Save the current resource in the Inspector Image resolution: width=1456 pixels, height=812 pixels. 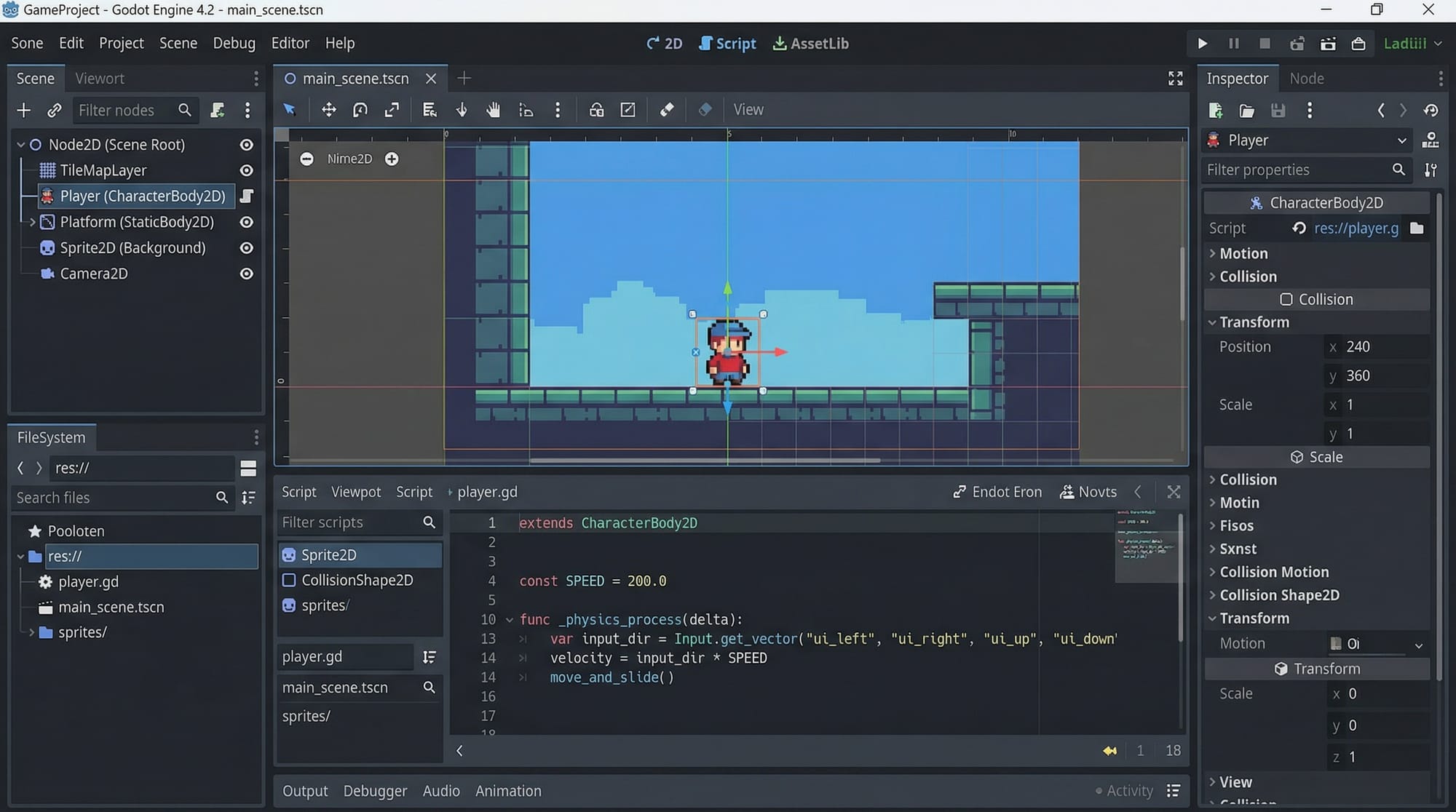pyautogui.click(x=1278, y=110)
